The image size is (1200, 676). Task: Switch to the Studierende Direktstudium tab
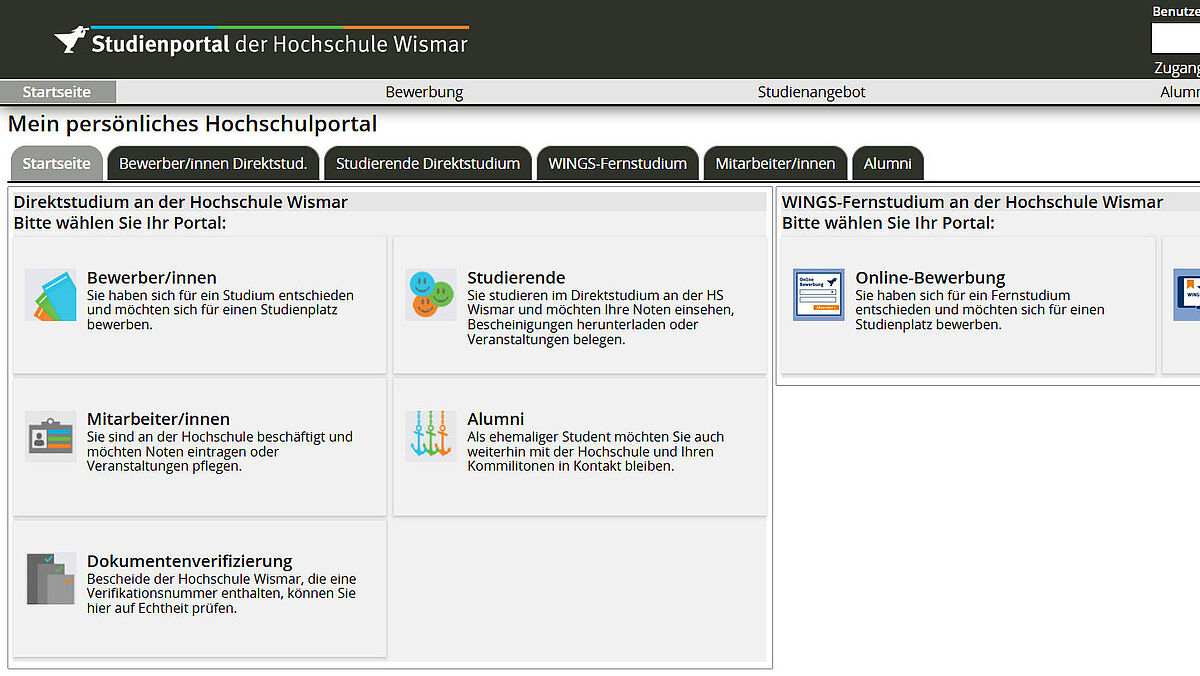(428, 164)
